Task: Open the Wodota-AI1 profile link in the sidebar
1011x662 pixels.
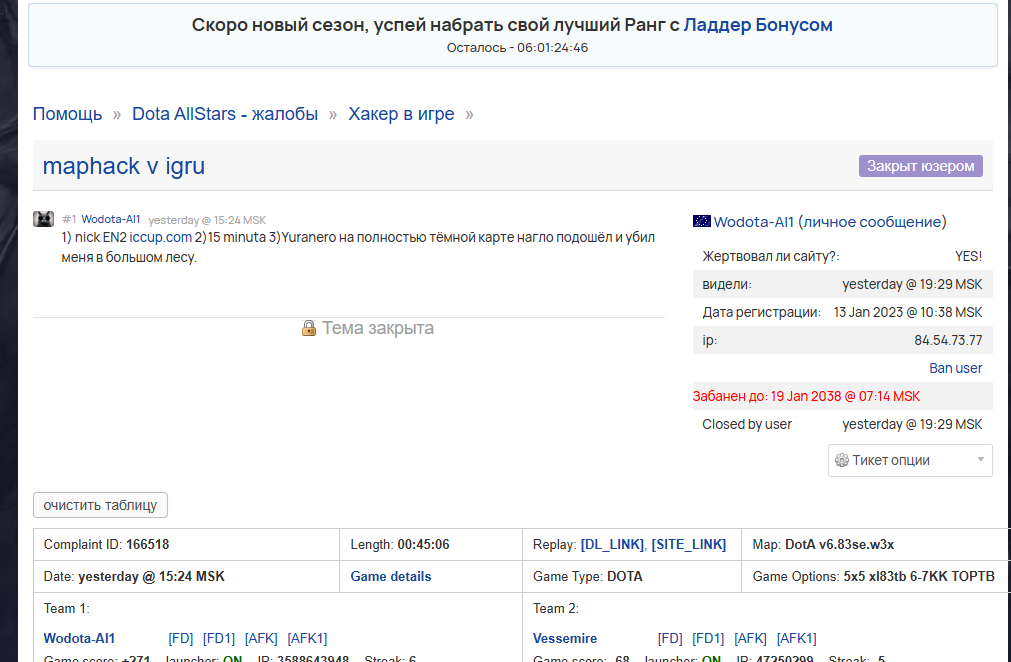Action: tap(753, 222)
